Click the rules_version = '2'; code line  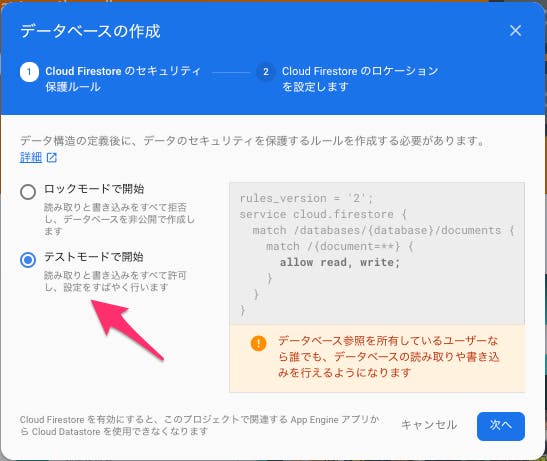[306, 198]
